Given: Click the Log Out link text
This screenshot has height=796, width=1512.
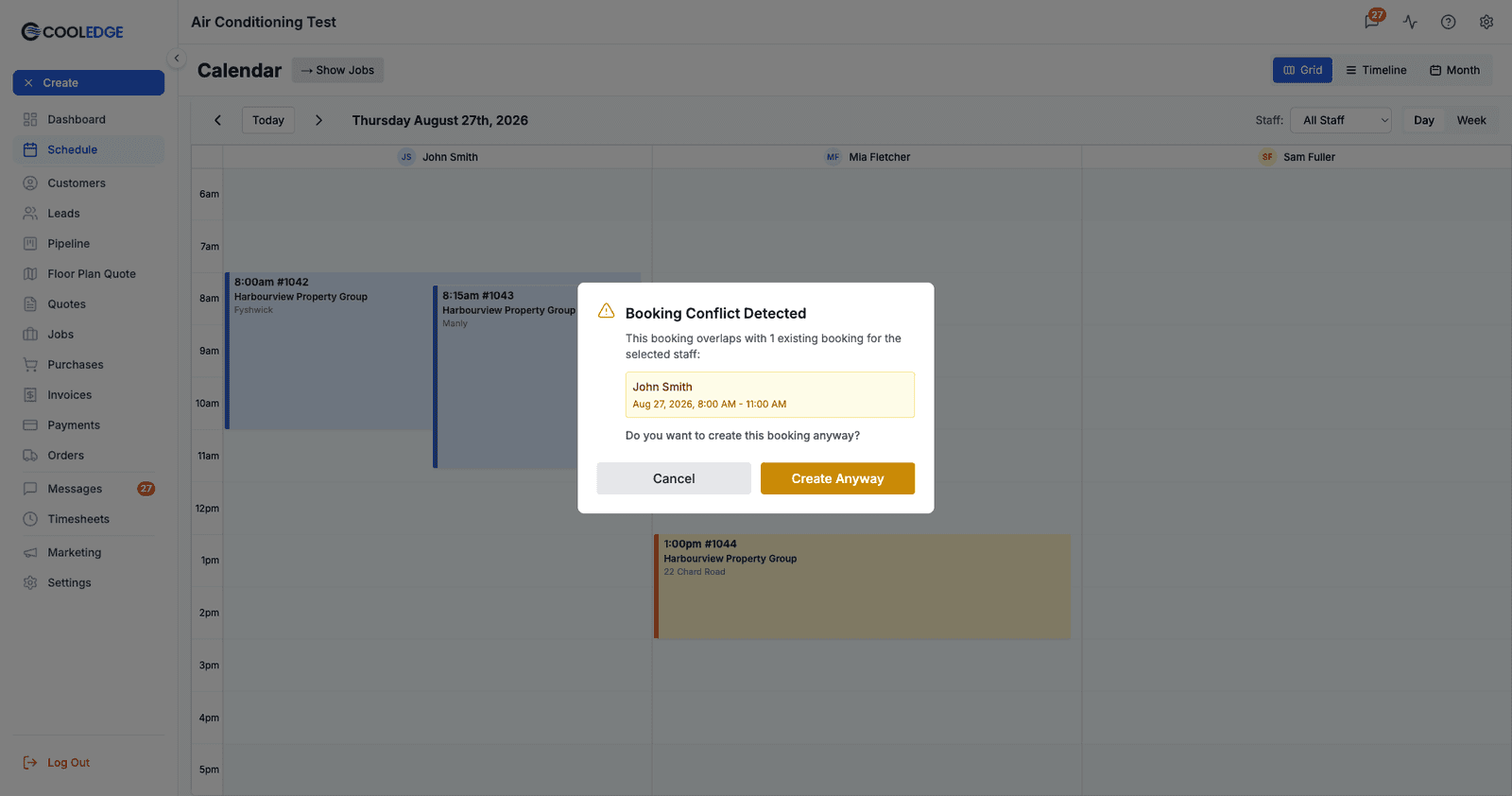Looking at the screenshot, I should click(69, 763).
